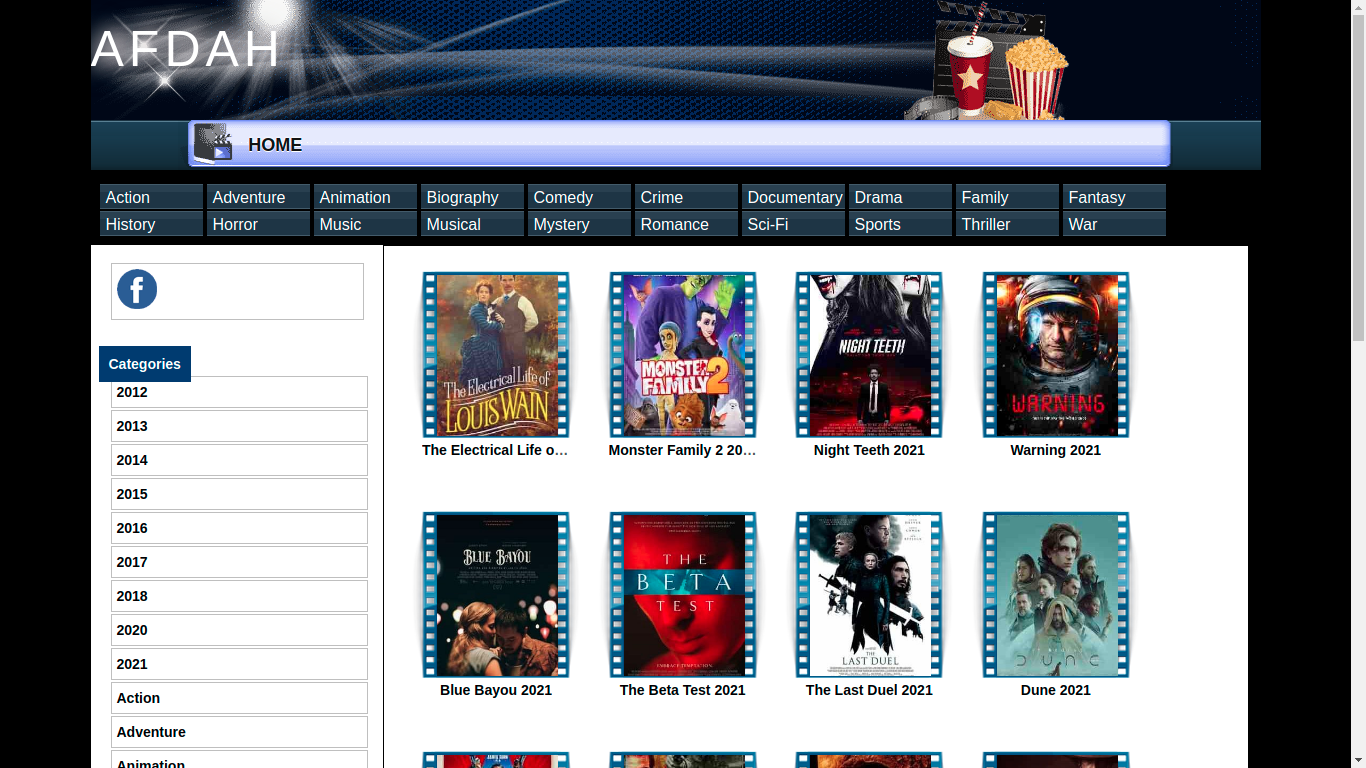This screenshot has width=1366, height=768.
Task: Select Biography in the genre menu
Action: tap(472, 197)
